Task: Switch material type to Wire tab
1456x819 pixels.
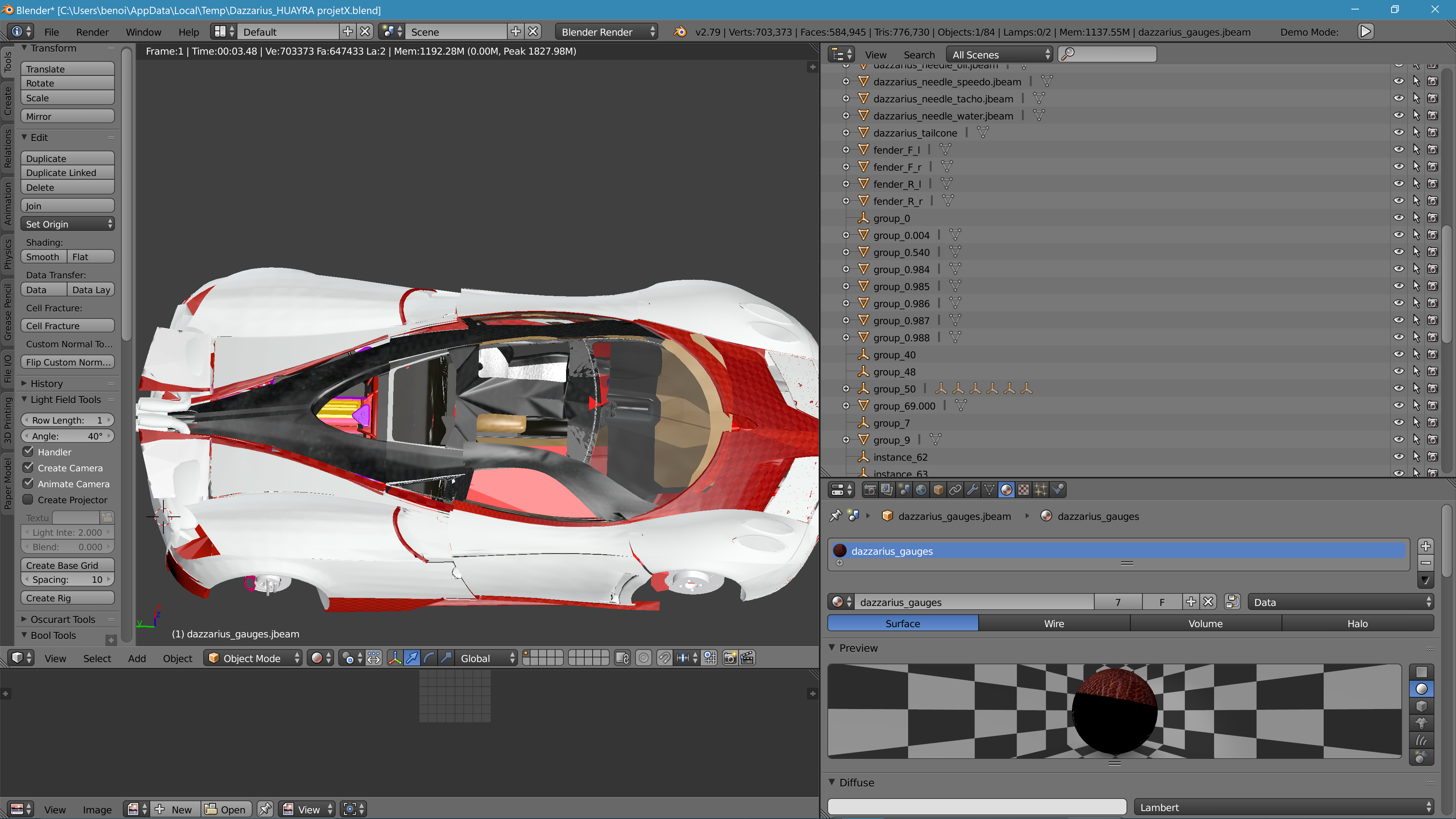Action: [x=1054, y=623]
